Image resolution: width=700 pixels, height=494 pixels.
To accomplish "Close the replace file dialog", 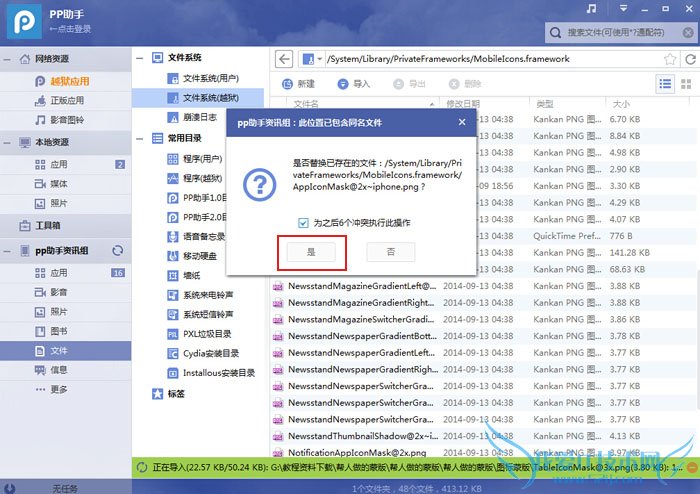I will 462,122.
